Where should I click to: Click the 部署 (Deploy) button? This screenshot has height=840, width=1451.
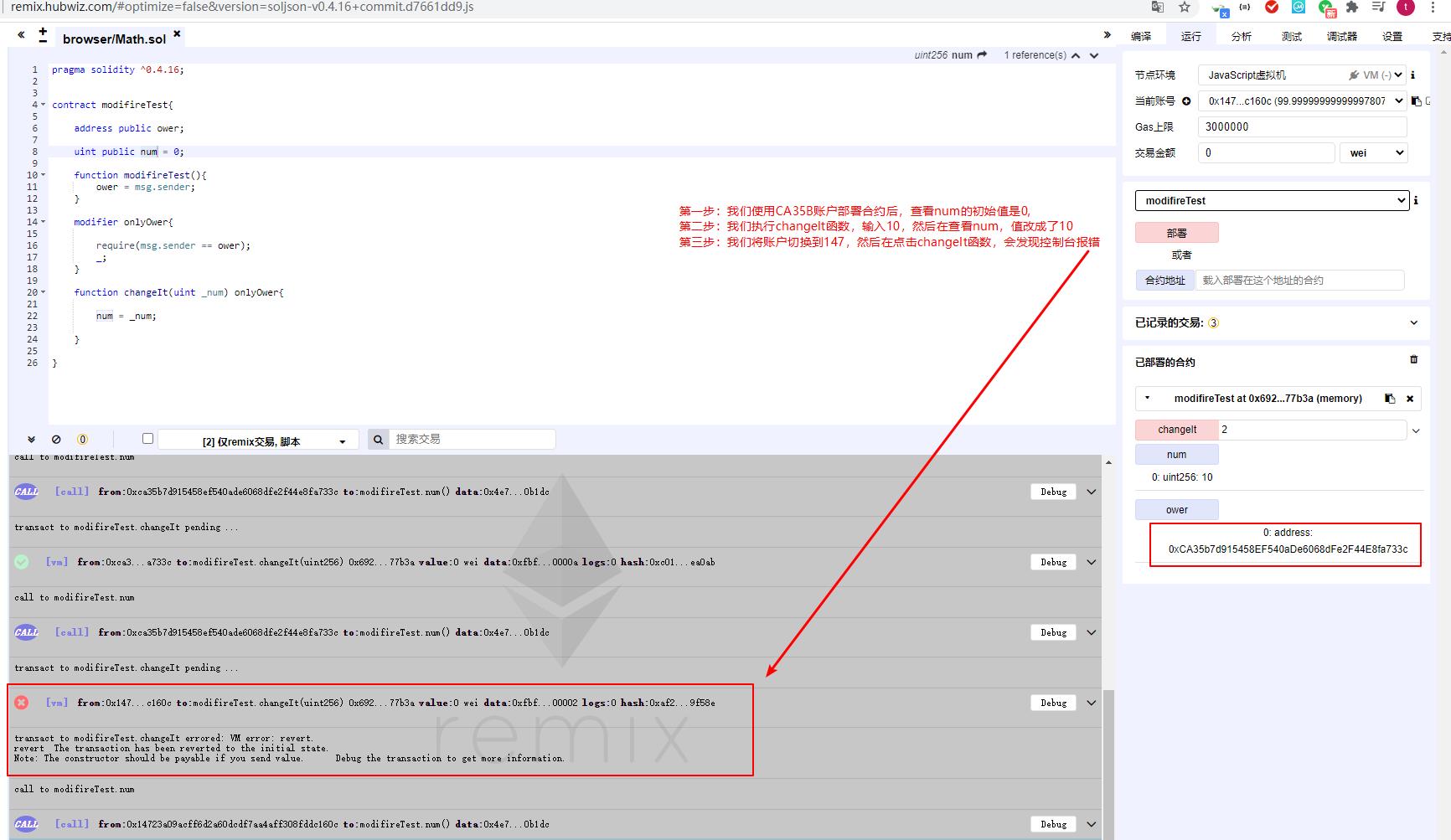1176,233
